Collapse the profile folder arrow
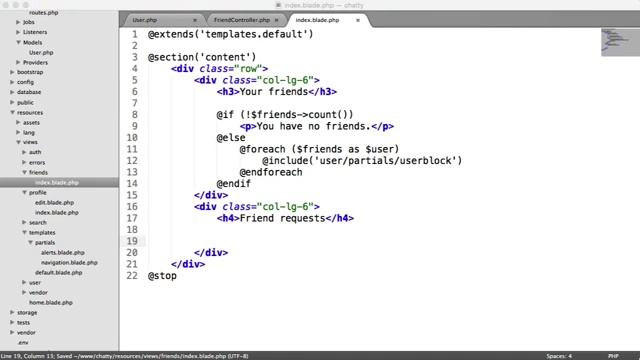640x360 pixels. pos(24,192)
